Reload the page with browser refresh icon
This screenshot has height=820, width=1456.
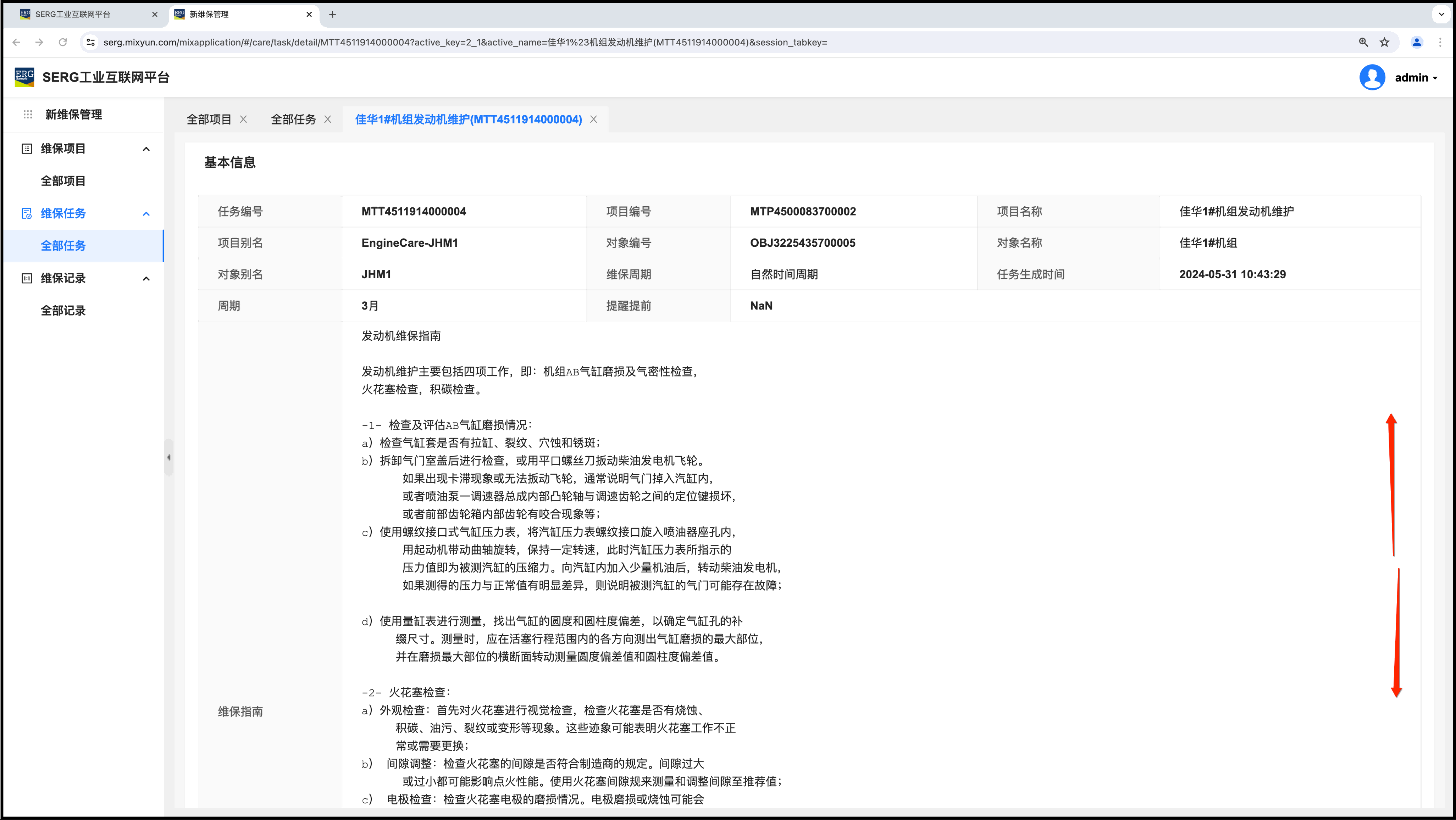(x=63, y=43)
